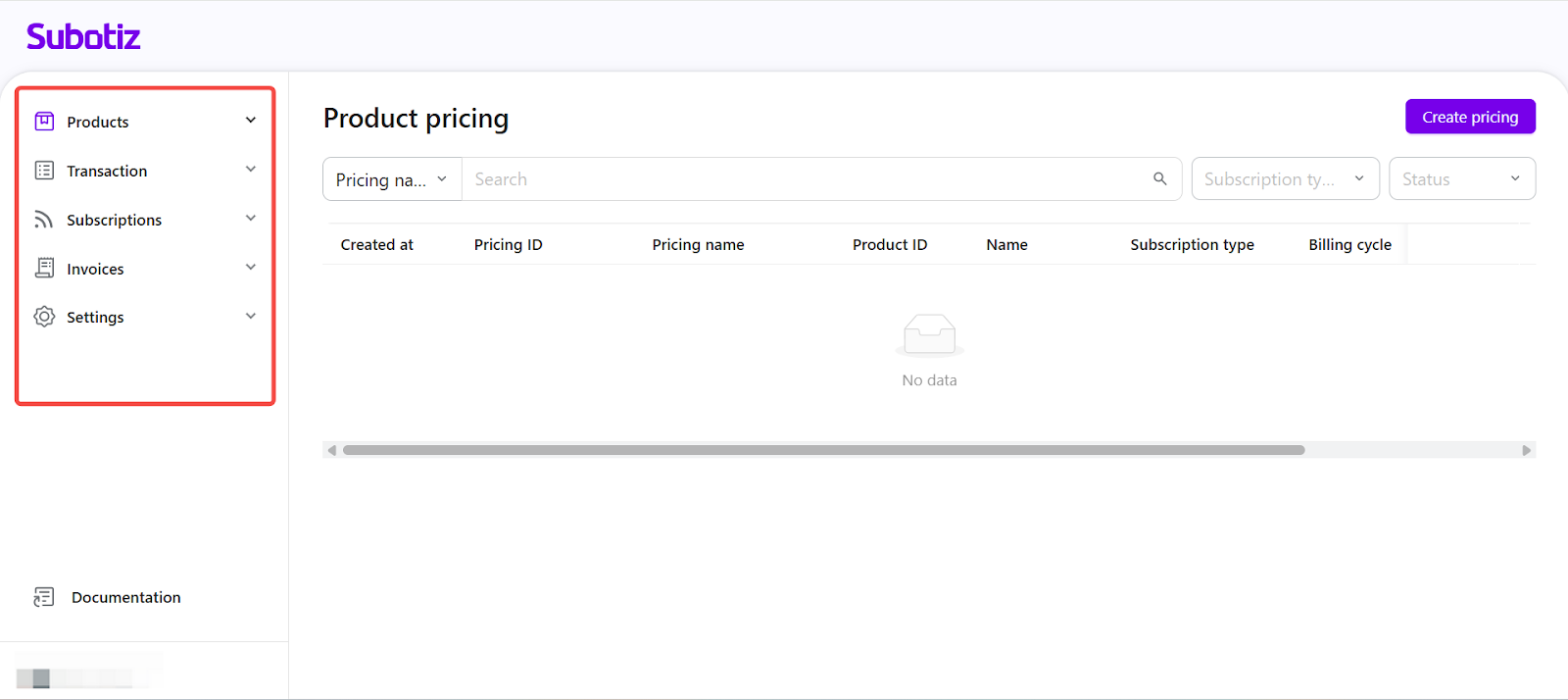This screenshot has width=1568, height=700.
Task: Expand the Products menu chevron
Action: pyautogui.click(x=251, y=121)
